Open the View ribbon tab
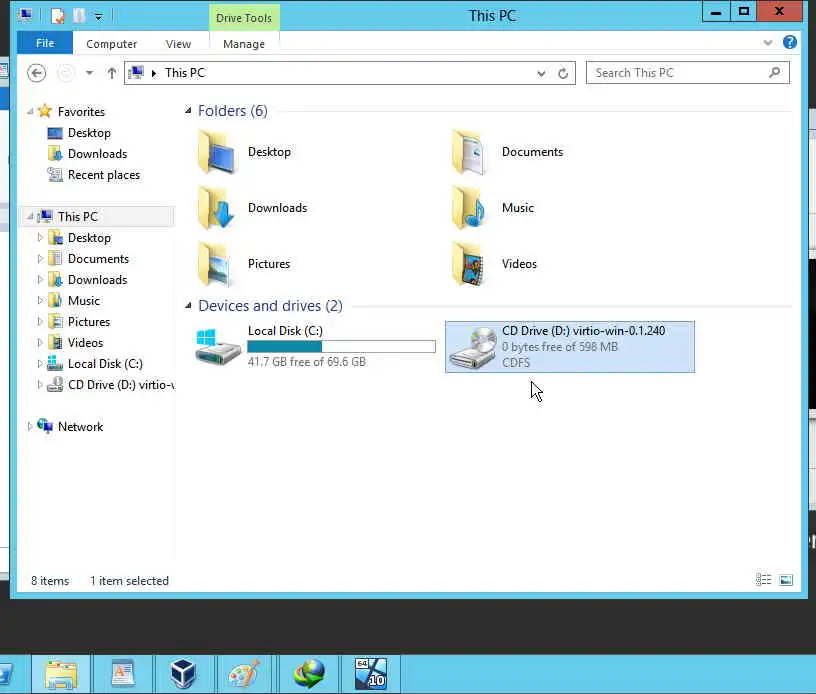Image resolution: width=816 pixels, height=694 pixels. pos(178,44)
